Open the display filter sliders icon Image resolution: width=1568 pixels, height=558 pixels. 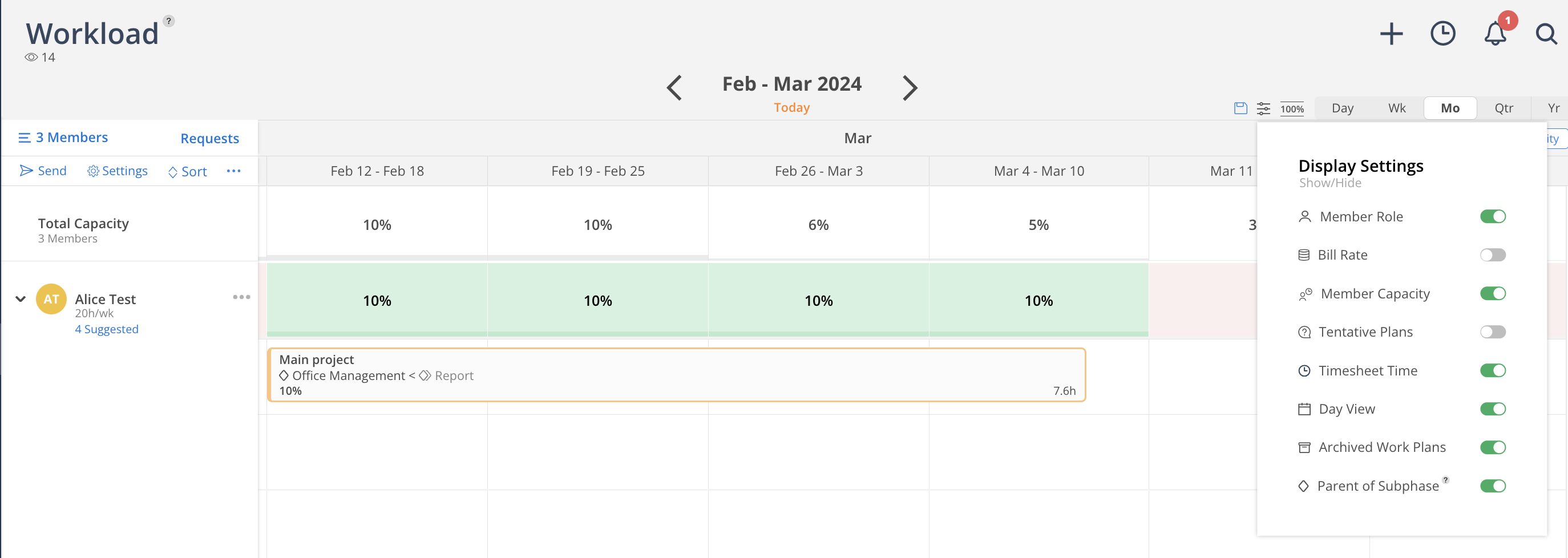pos(1264,108)
